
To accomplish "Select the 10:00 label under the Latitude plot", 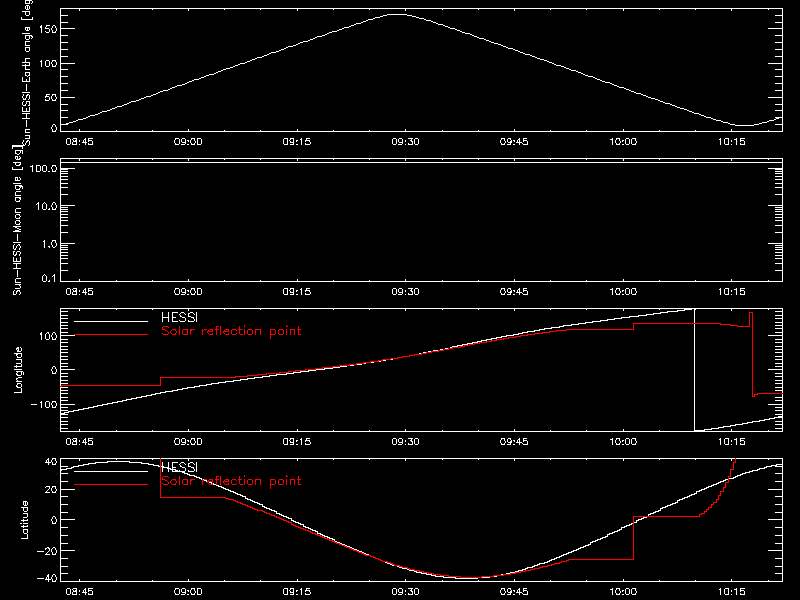I will coord(622,592).
